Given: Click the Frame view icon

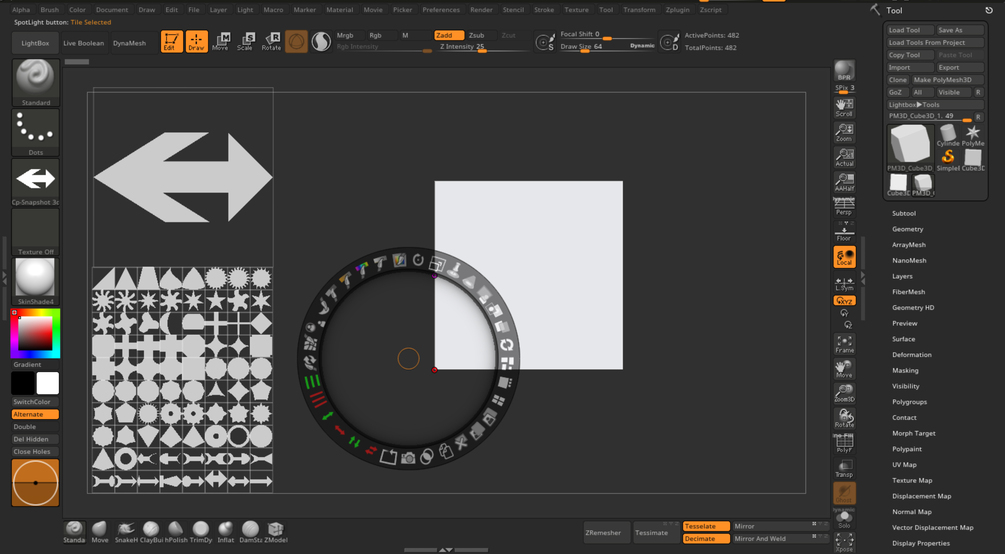Looking at the screenshot, I should tap(844, 344).
